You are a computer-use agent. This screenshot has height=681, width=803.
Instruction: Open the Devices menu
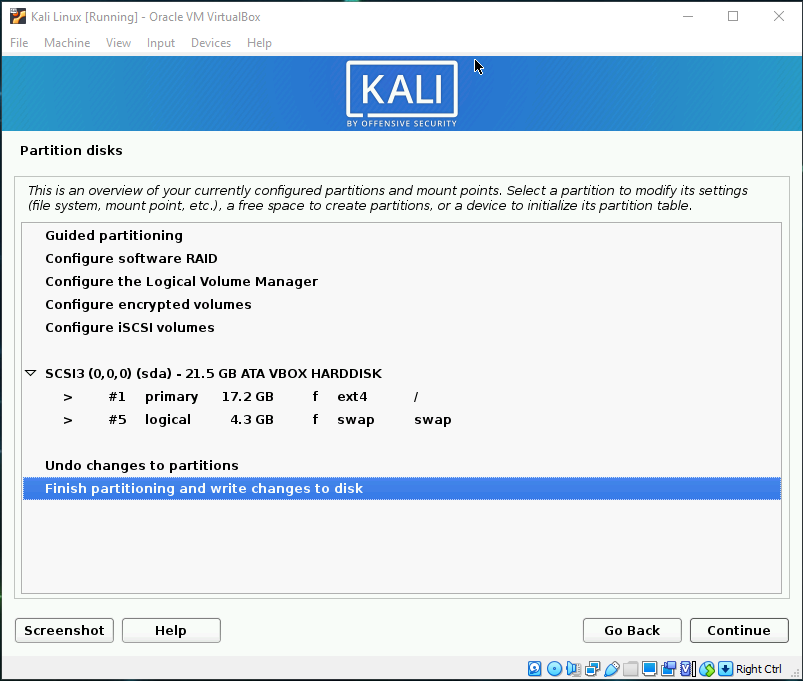(211, 43)
